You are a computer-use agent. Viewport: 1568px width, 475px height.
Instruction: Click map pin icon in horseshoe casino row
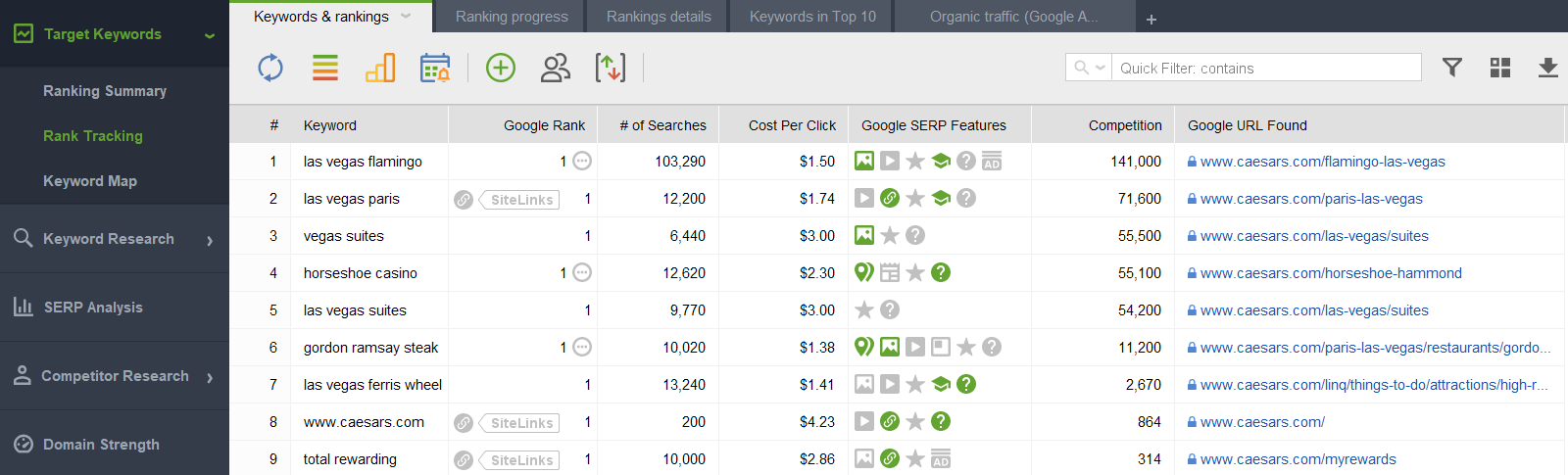pos(864,272)
